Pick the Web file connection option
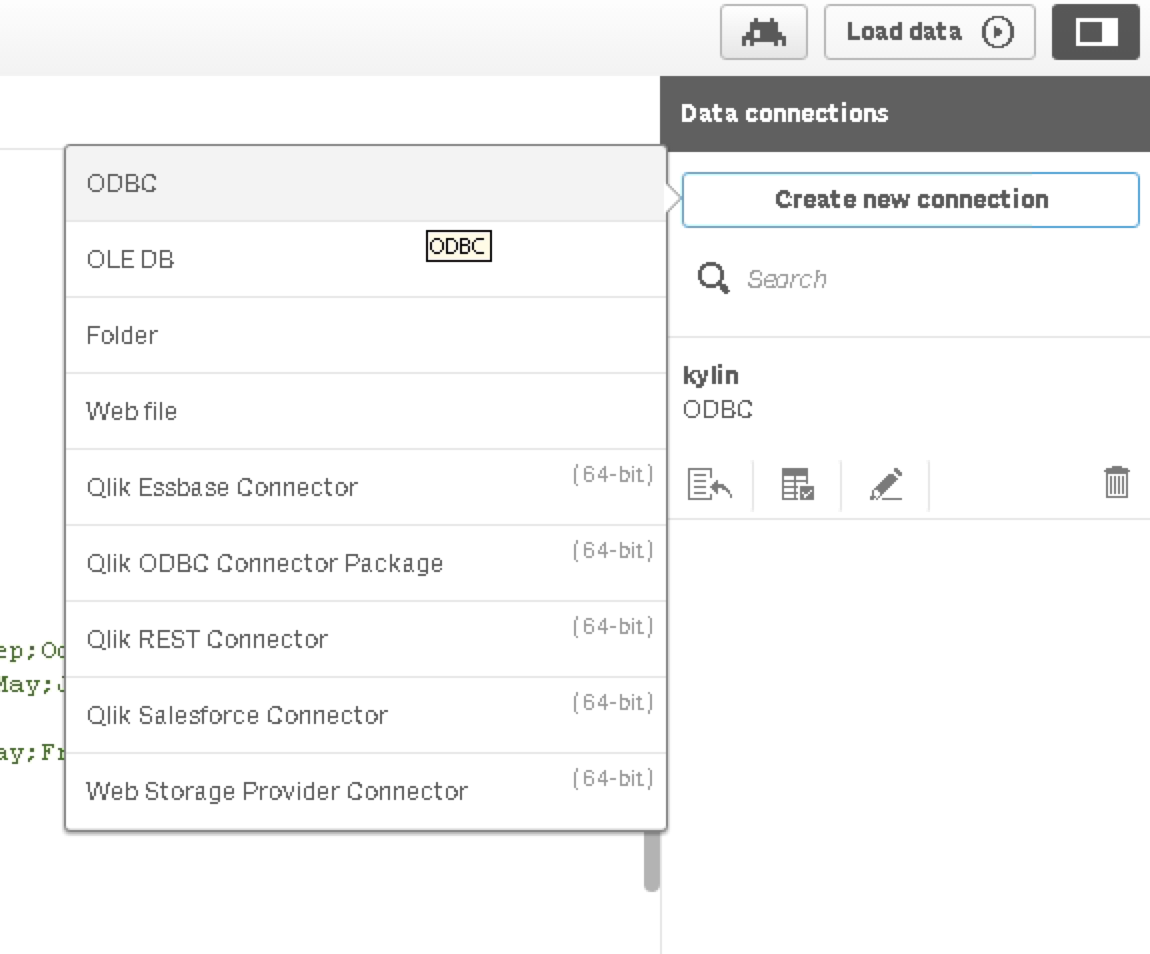1150x954 pixels. click(x=365, y=411)
